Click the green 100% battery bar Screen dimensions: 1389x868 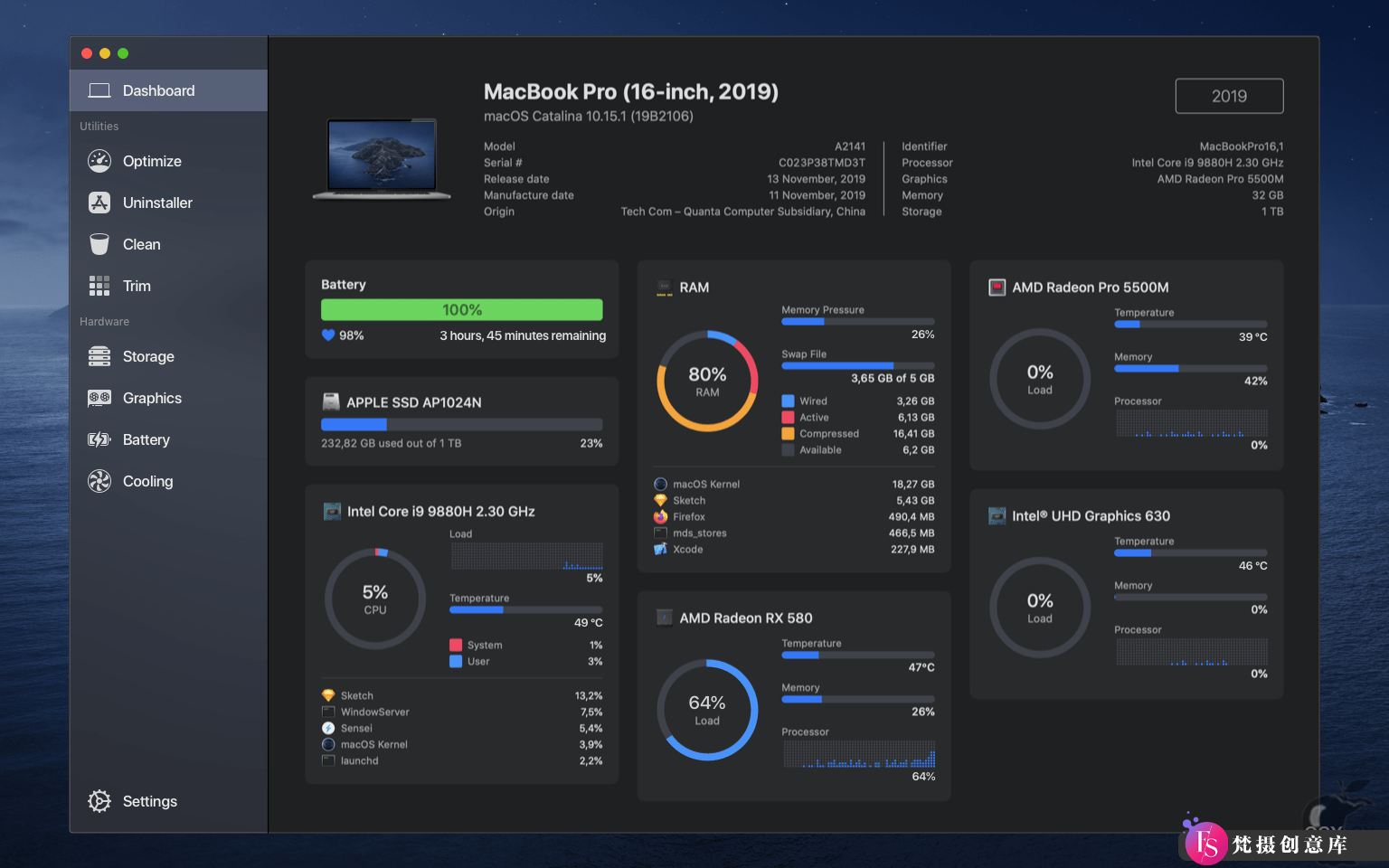[462, 309]
